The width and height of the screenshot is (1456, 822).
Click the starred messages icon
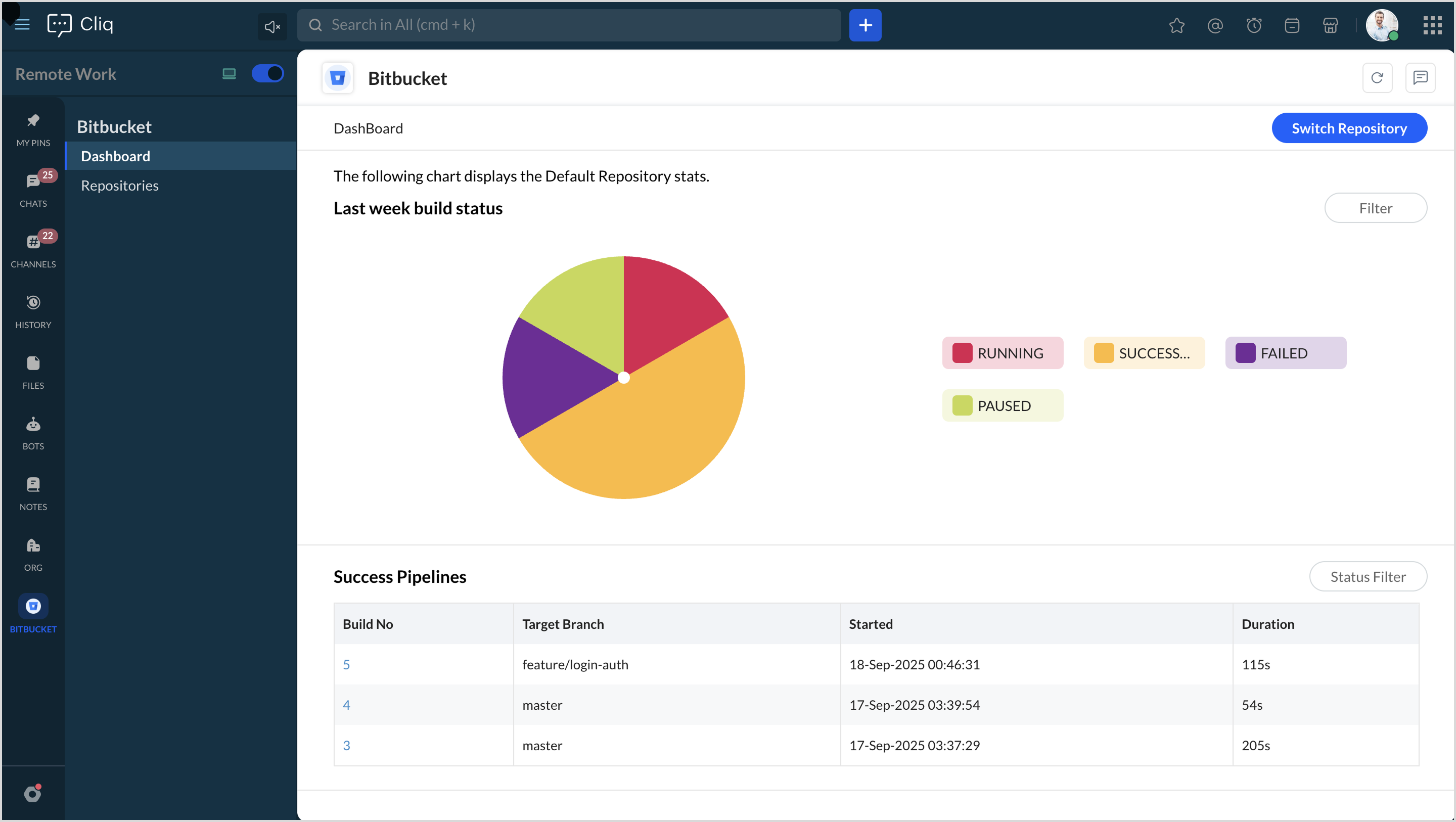pyautogui.click(x=1176, y=25)
